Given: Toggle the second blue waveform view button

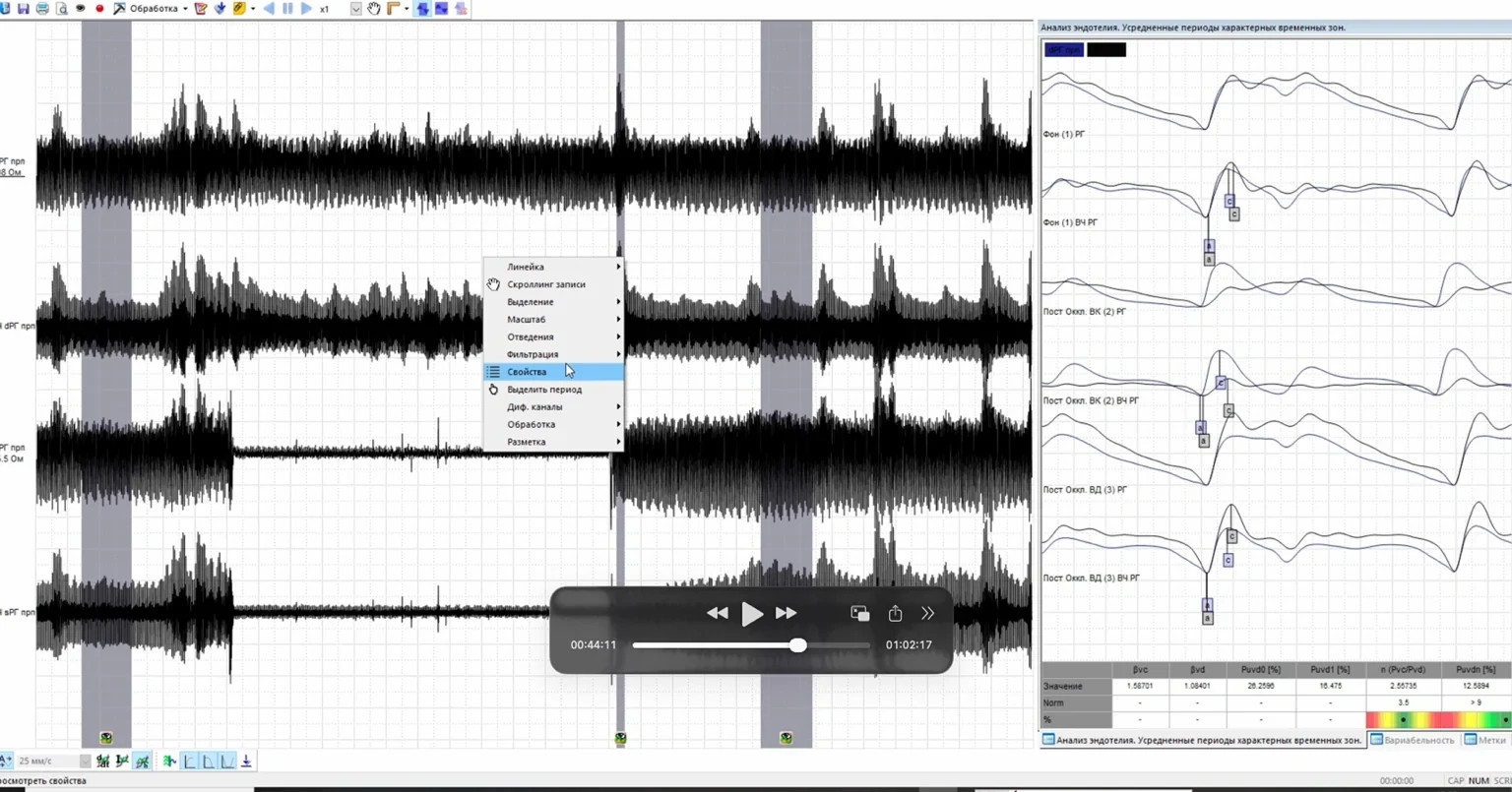Looking at the screenshot, I should 441,9.
